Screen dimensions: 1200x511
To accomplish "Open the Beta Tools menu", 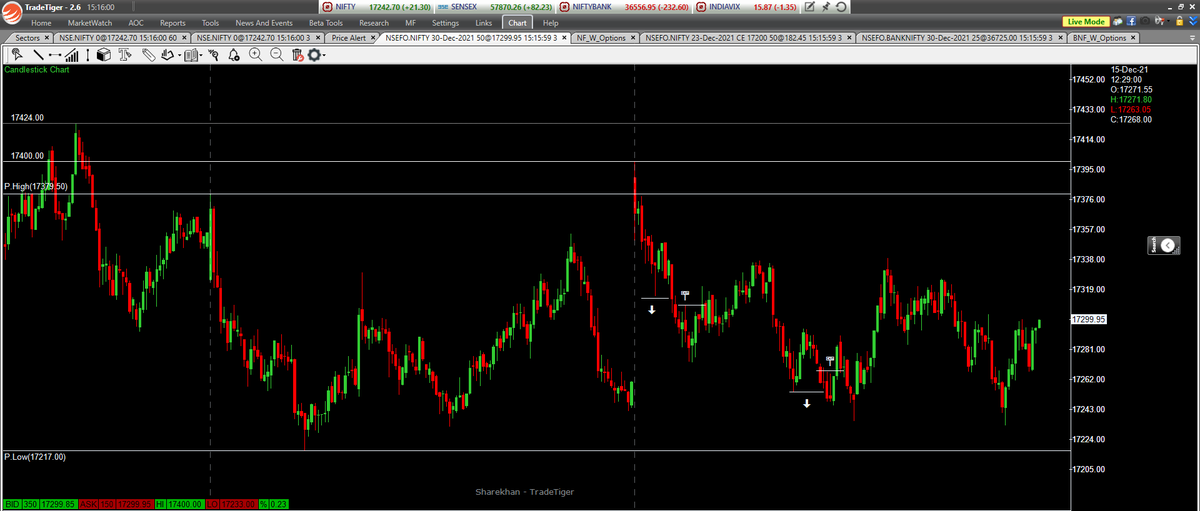I will click(x=326, y=22).
